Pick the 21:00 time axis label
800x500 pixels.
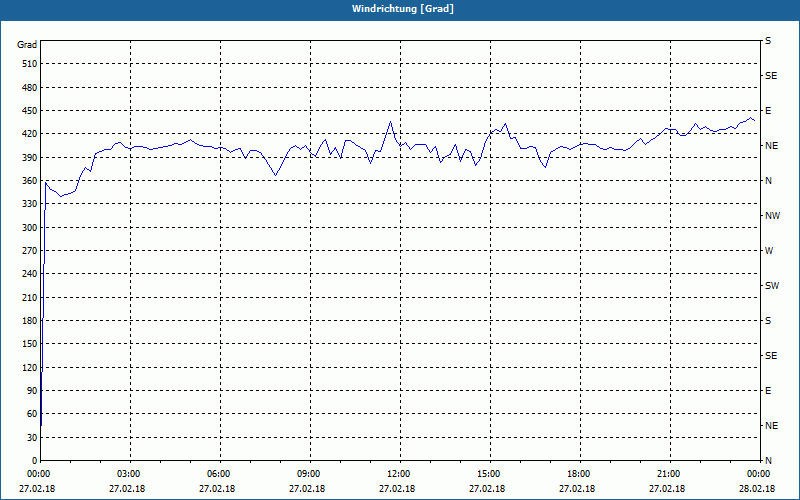(668, 474)
